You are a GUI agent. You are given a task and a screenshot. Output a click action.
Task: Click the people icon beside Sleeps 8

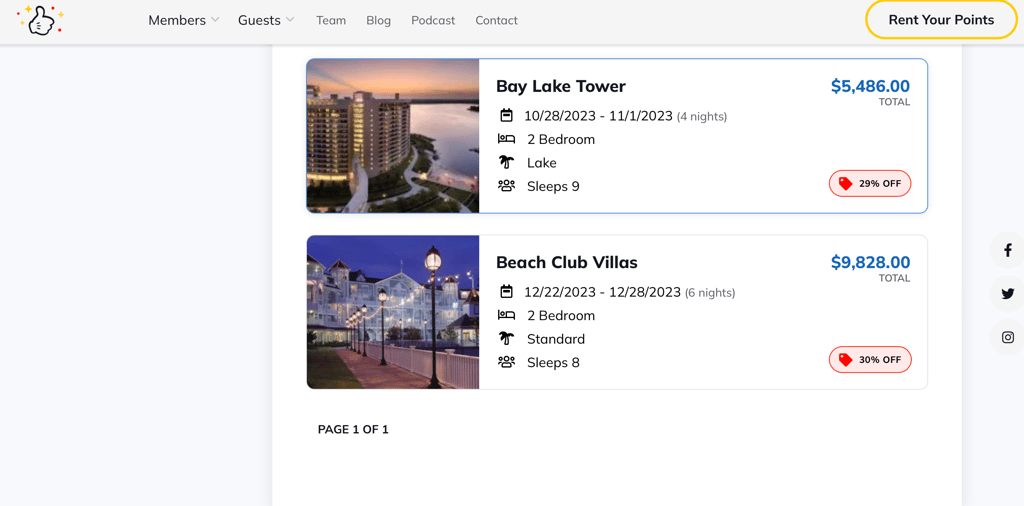click(506, 362)
